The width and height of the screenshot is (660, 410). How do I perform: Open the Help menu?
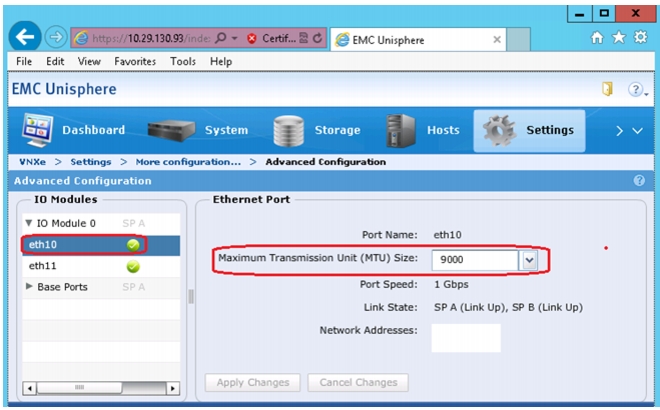(221, 61)
